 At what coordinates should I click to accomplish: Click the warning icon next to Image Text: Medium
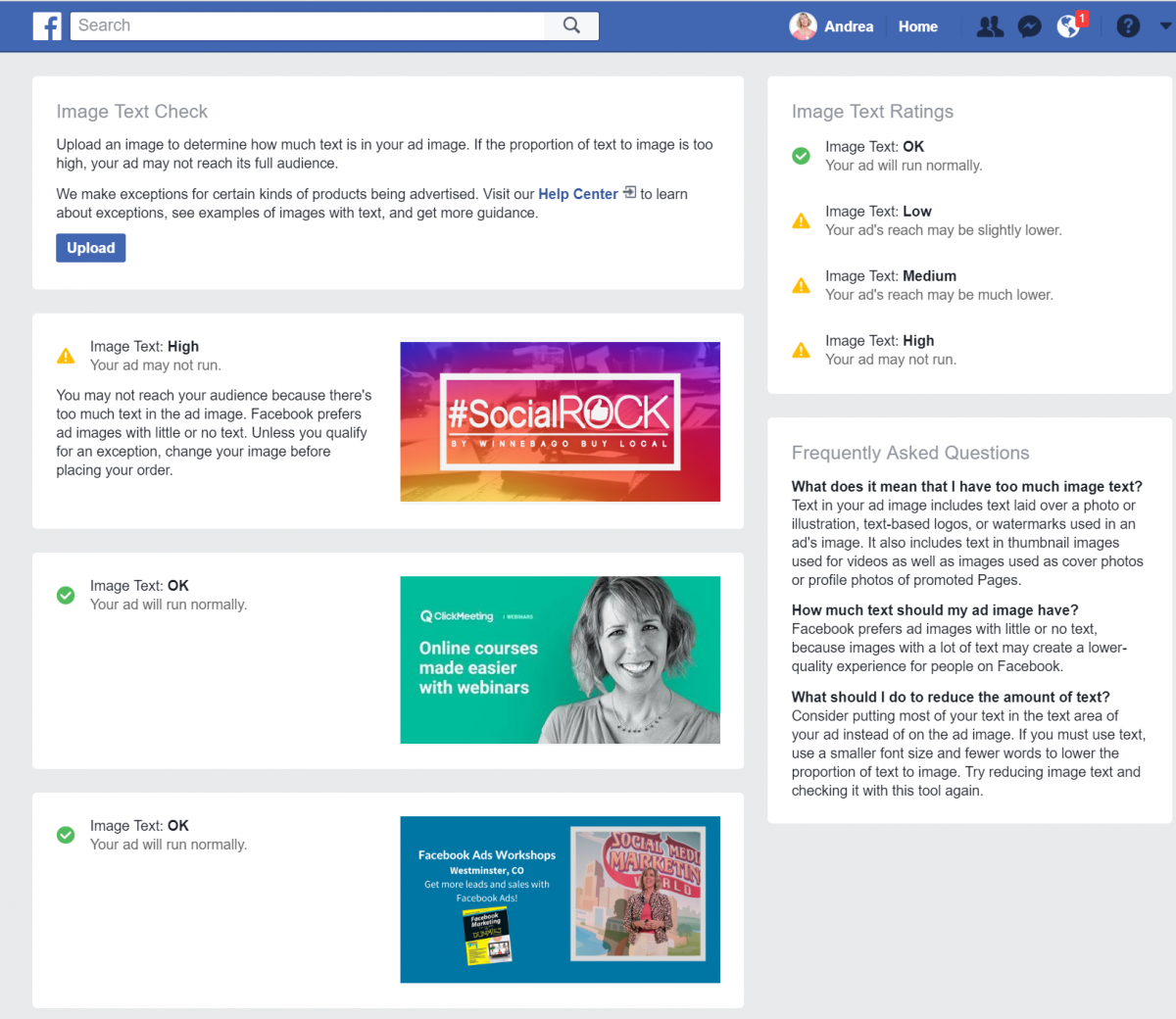coord(801,284)
